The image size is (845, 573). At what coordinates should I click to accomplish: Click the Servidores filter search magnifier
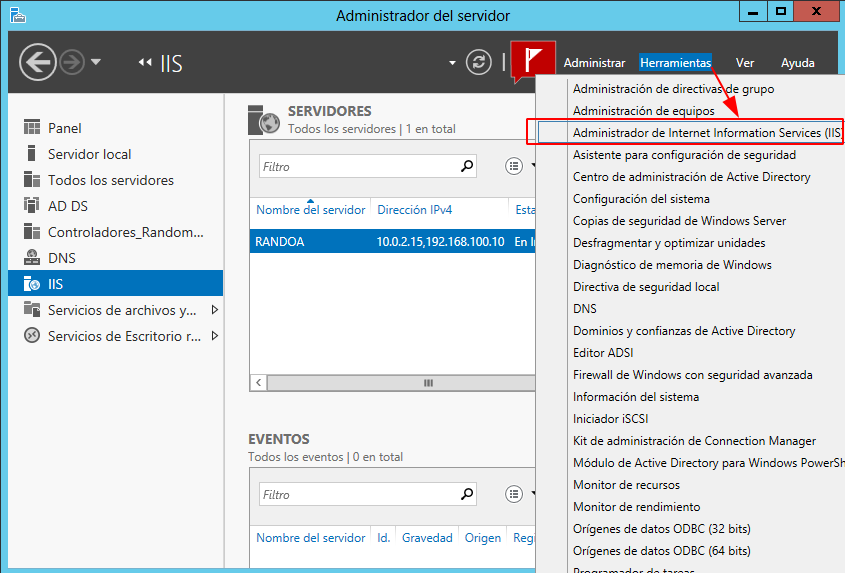[467, 166]
